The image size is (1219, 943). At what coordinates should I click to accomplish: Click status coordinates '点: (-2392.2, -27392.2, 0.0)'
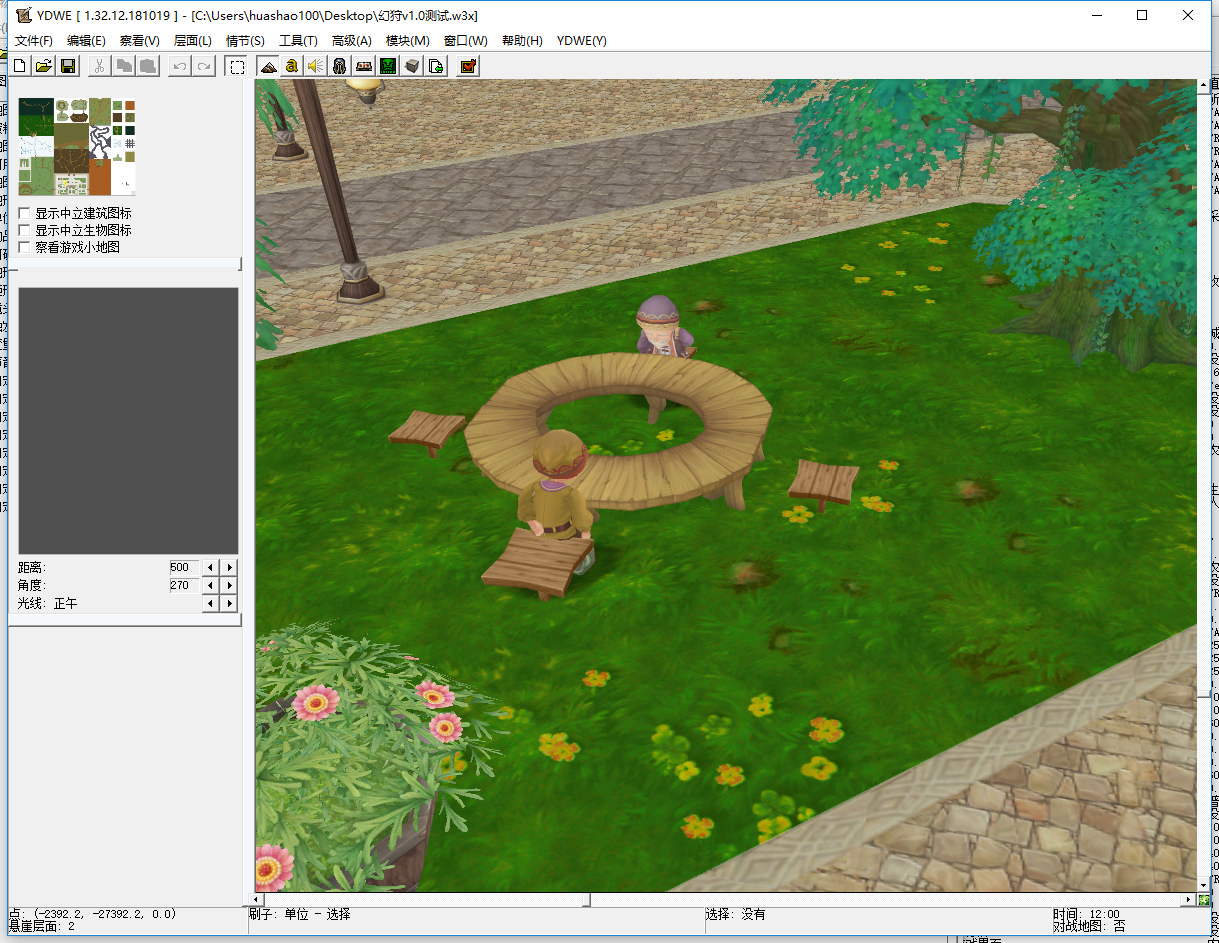pyautogui.click(x=93, y=914)
